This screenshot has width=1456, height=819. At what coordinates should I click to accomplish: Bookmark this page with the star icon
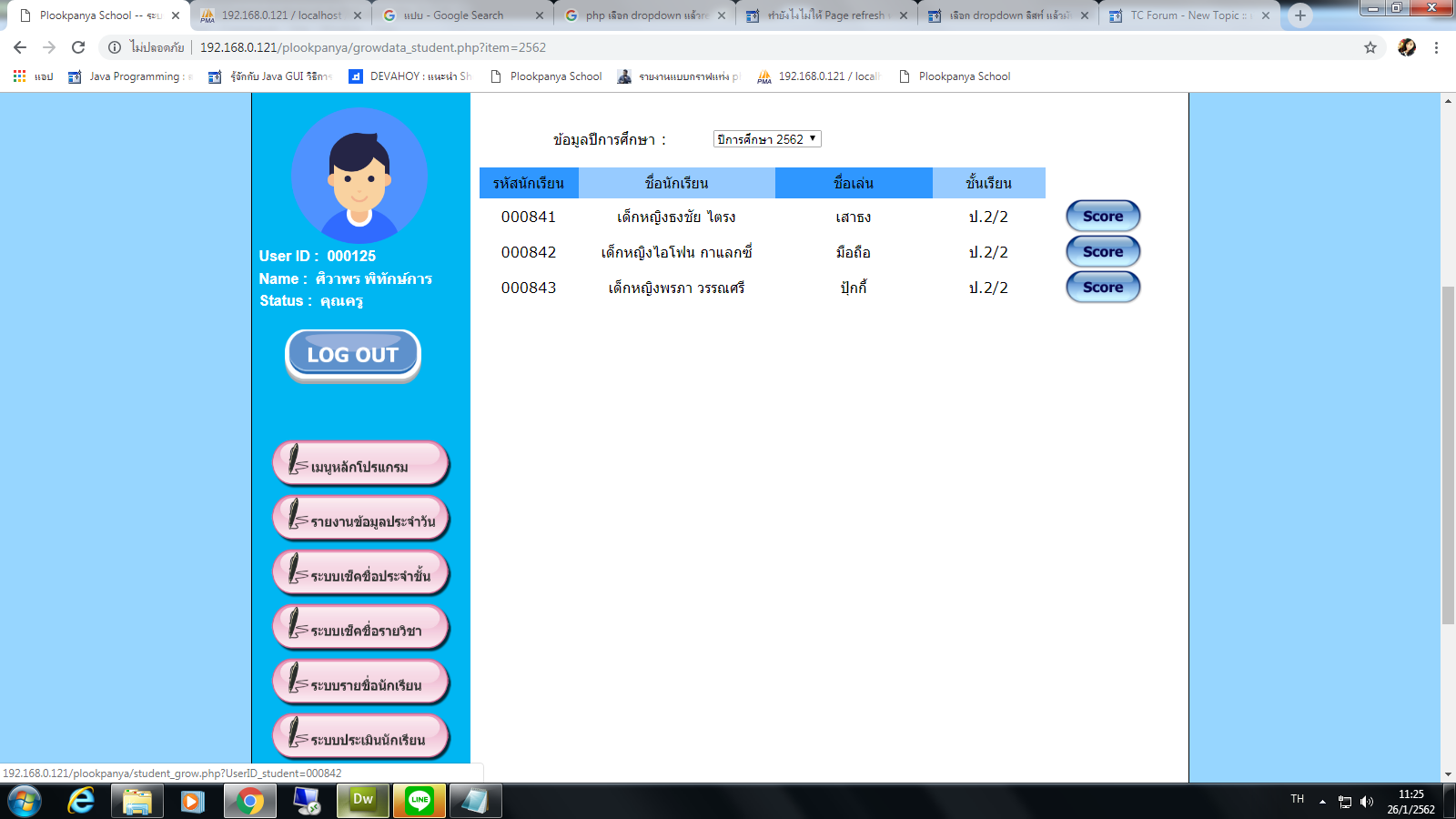click(1370, 47)
